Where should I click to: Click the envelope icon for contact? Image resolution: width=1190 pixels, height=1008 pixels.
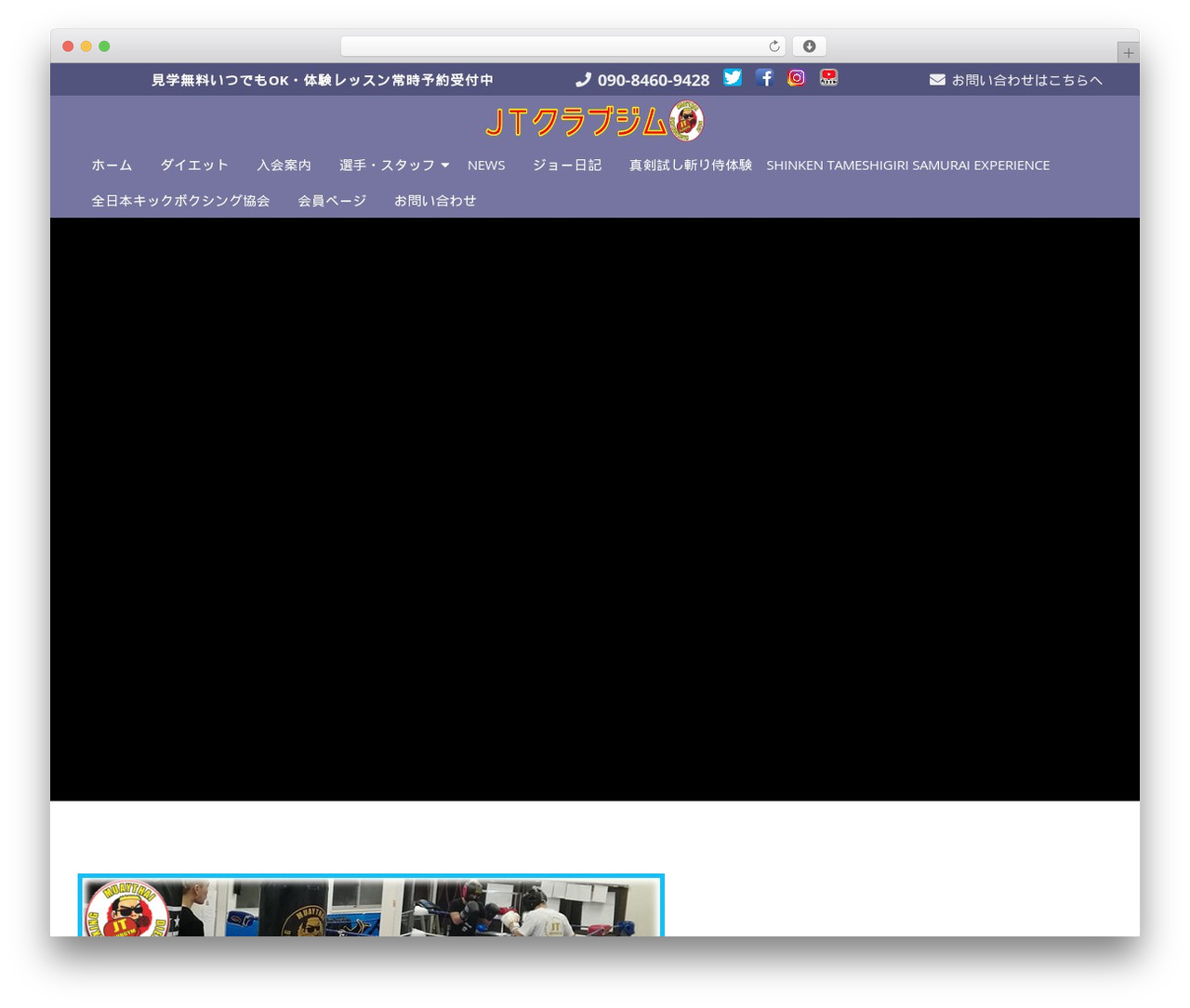pyautogui.click(x=937, y=80)
